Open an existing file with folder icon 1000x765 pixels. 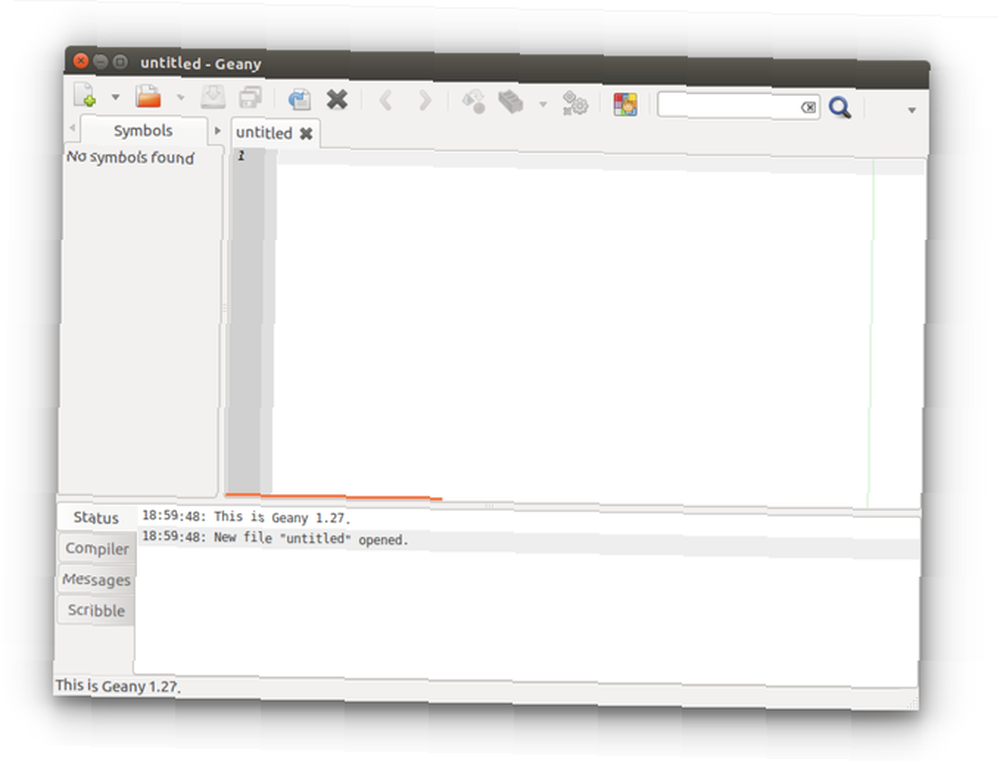149,96
